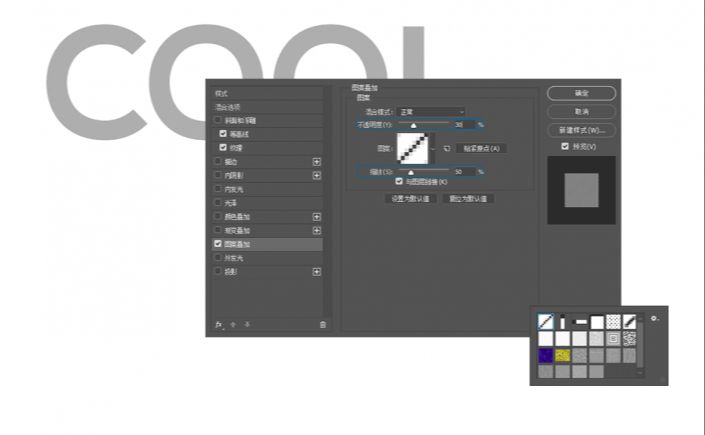Click the style preview square thumbnail
The height and width of the screenshot is (435, 705).
(x=581, y=190)
